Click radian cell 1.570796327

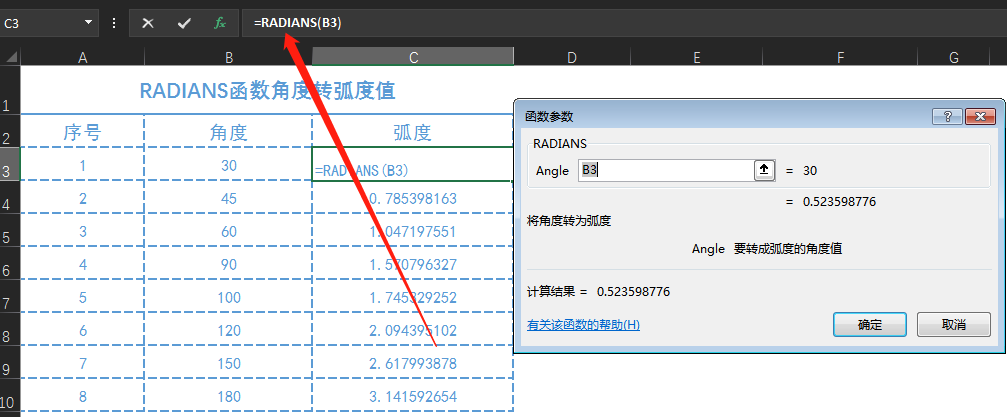(x=412, y=264)
